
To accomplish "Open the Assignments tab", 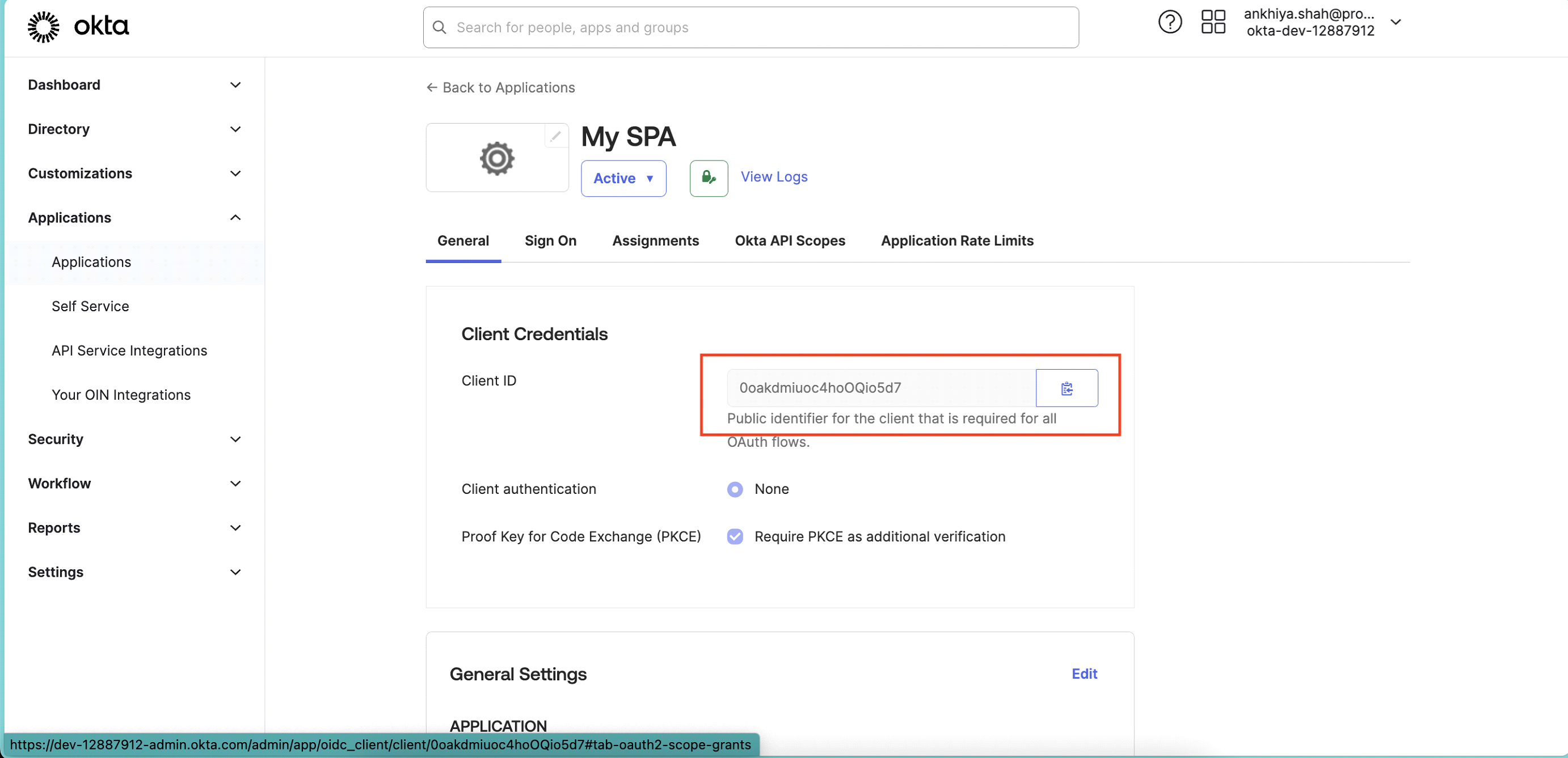I will point(655,241).
